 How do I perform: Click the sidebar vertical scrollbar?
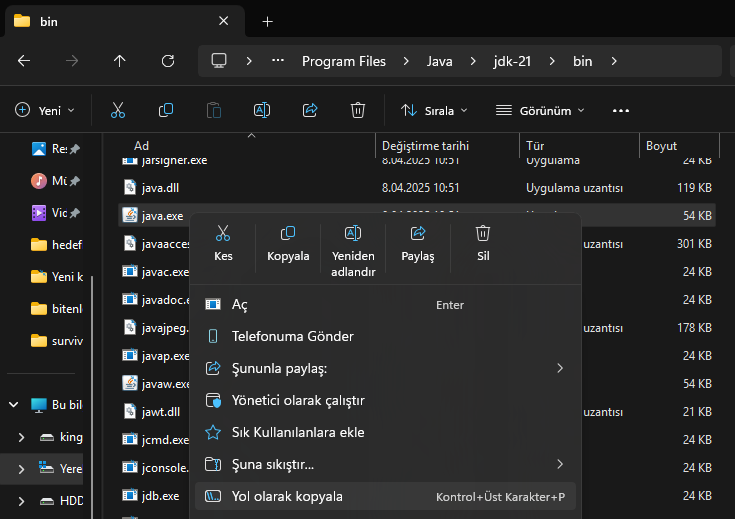click(x=92, y=396)
